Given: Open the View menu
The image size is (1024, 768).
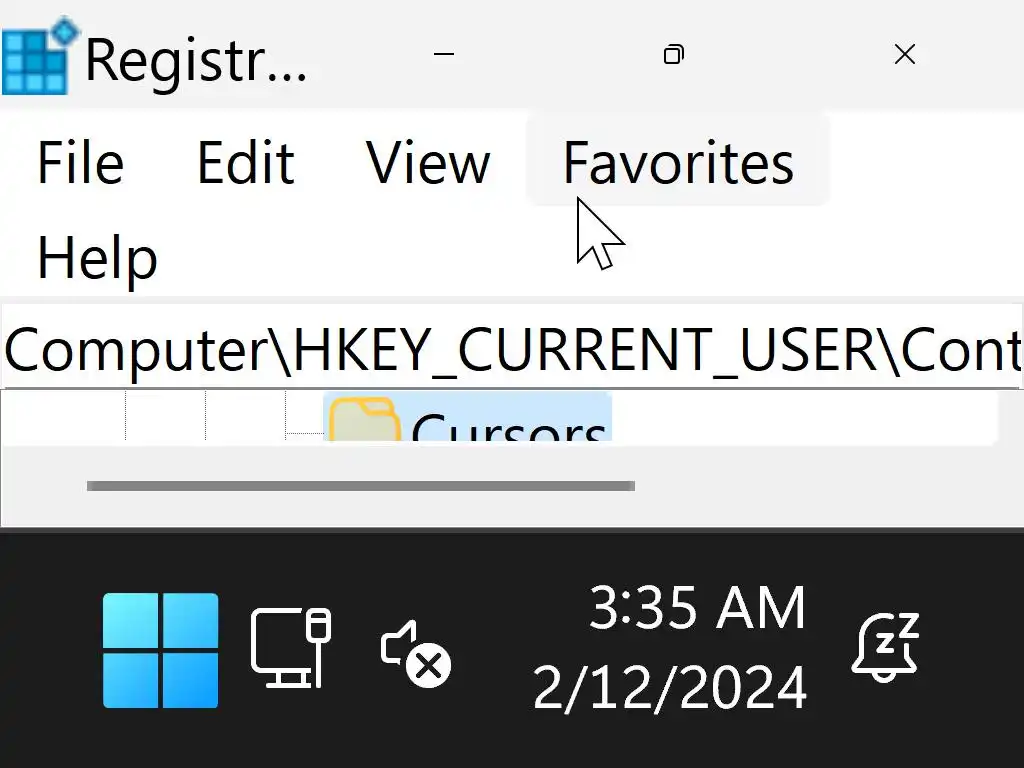Looking at the screenshot, I should tap(428, 163).
